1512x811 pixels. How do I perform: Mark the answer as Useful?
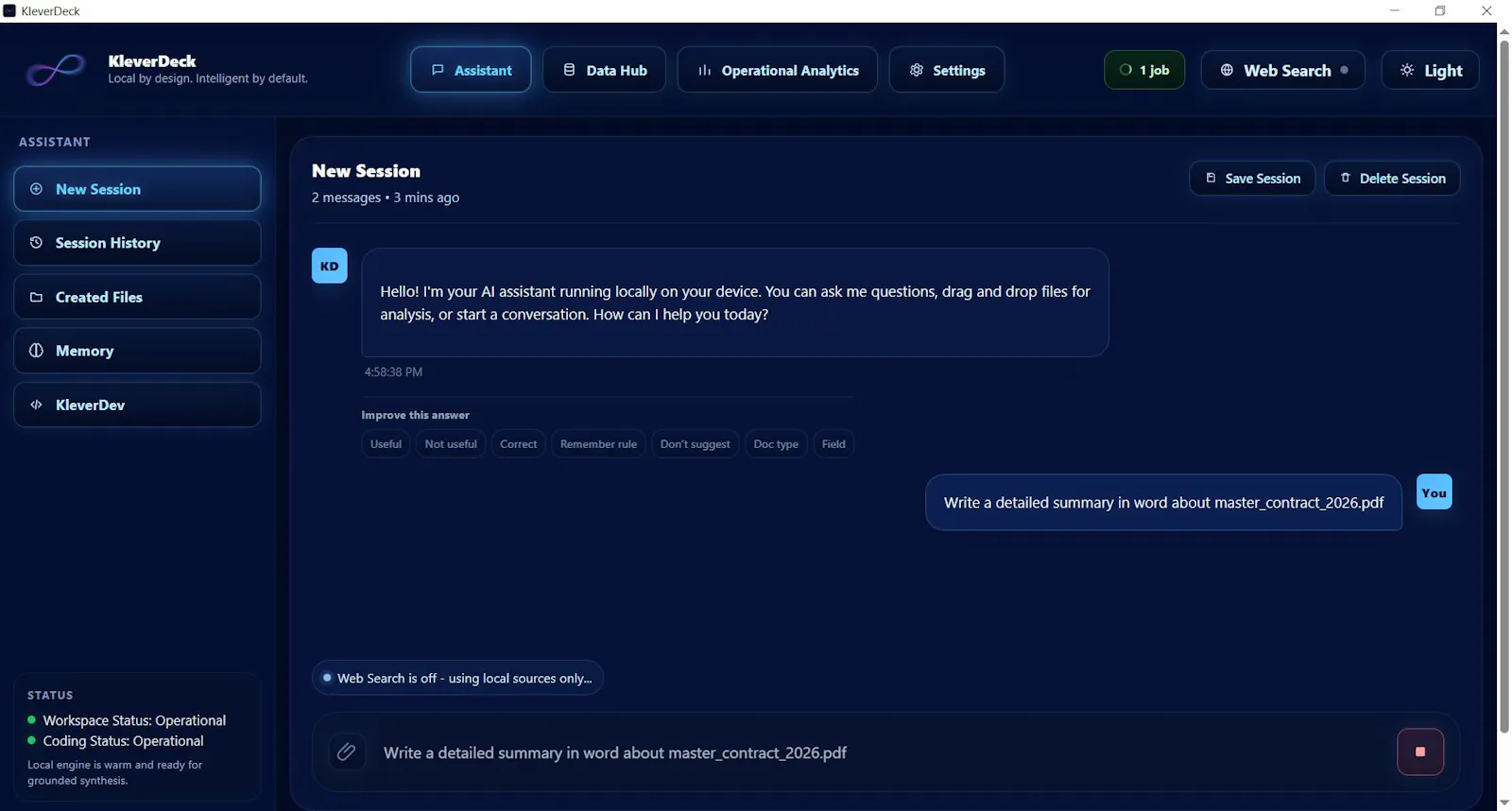386,443
